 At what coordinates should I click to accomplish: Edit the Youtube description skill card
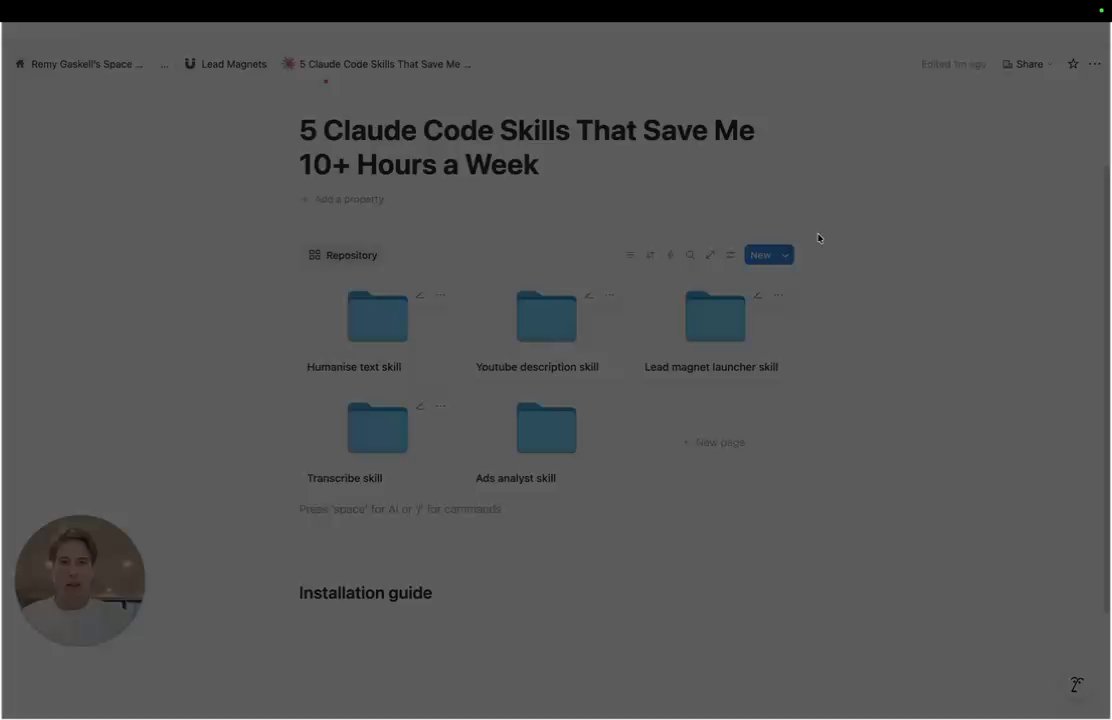(x=589, y=295)
